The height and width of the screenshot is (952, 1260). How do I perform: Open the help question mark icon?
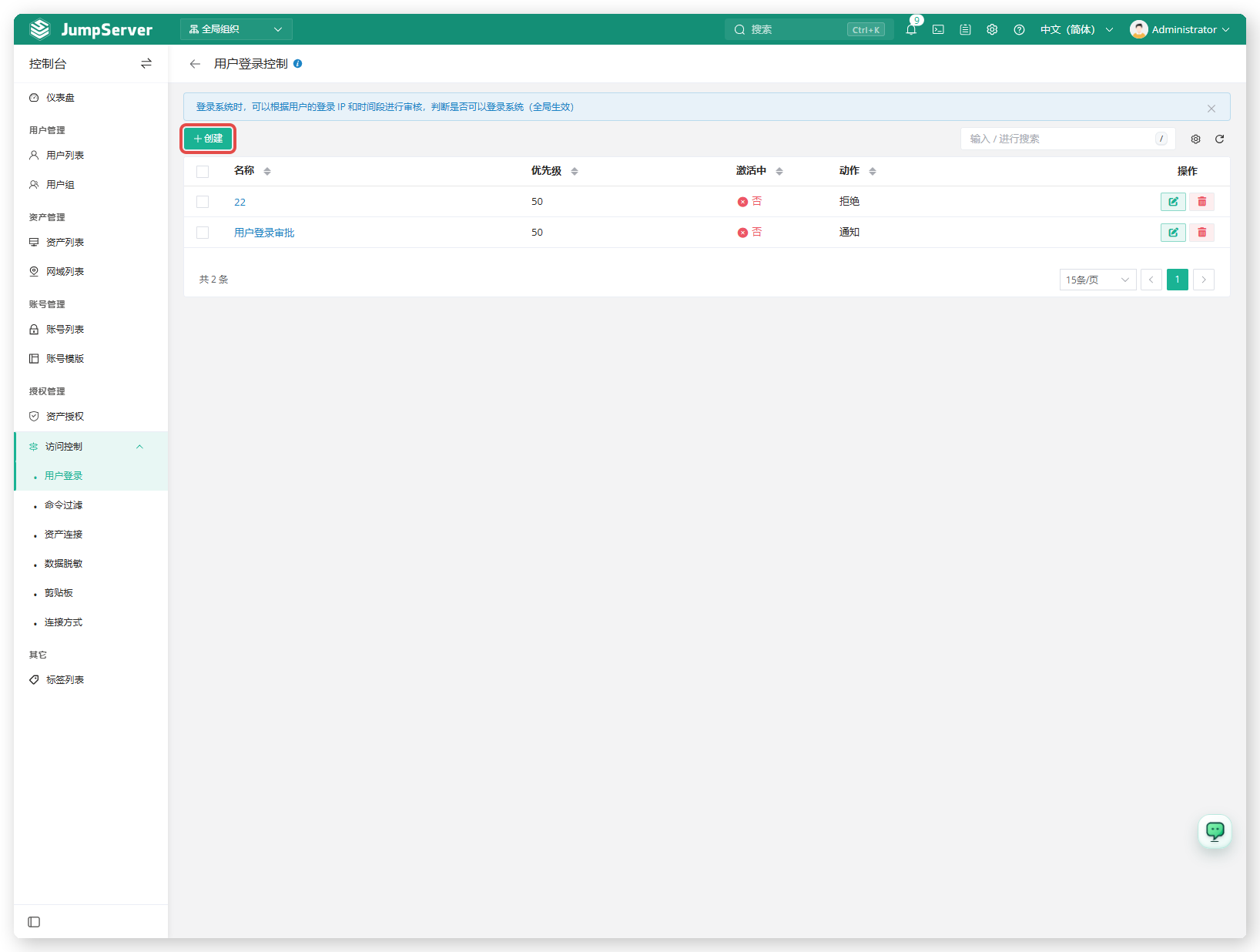pyautogui.click(x=1019, y=29)
